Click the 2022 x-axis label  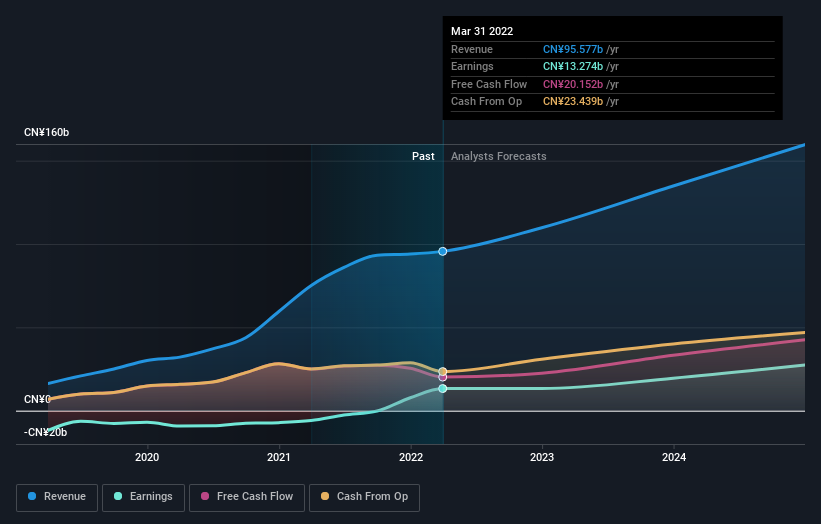click(x=411, y=457)
